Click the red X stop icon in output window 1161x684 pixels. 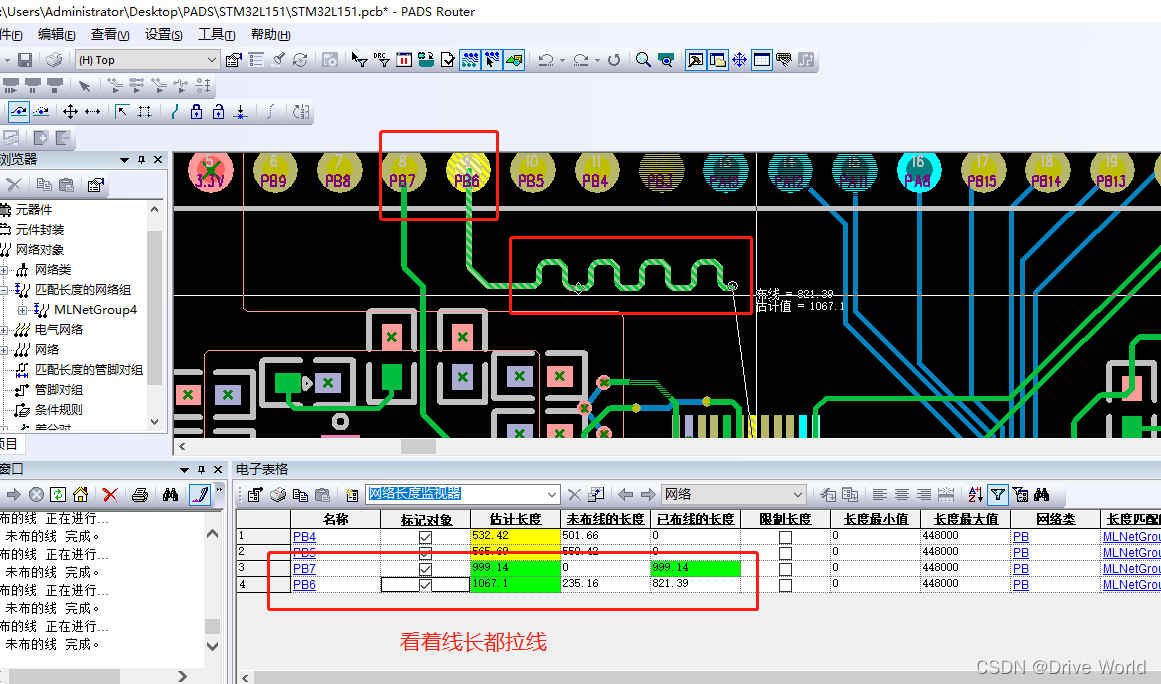tap(110, 494)
